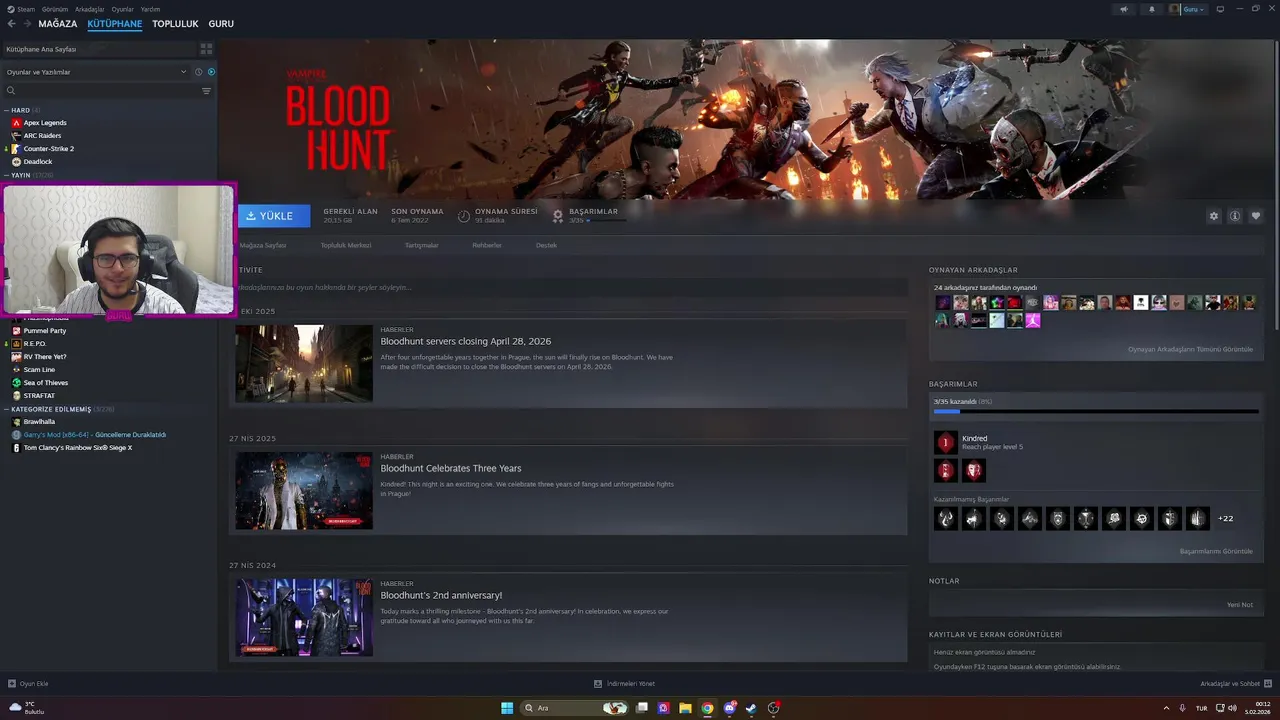This screenshot has height=720, width=1280.
Task: Select Counter-Strike 2 in library
Action: click(48, 149)
